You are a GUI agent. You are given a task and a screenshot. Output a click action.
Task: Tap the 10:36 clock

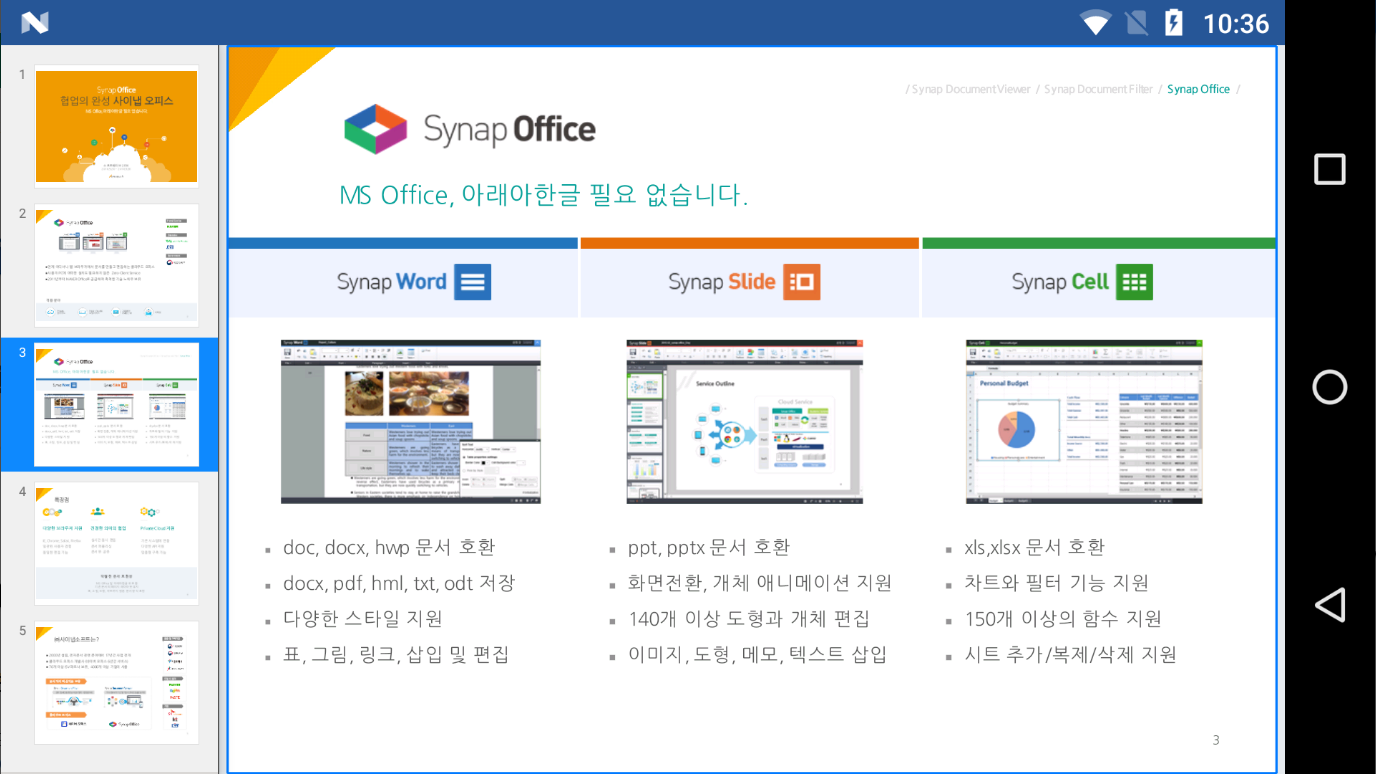[1236, 23]
